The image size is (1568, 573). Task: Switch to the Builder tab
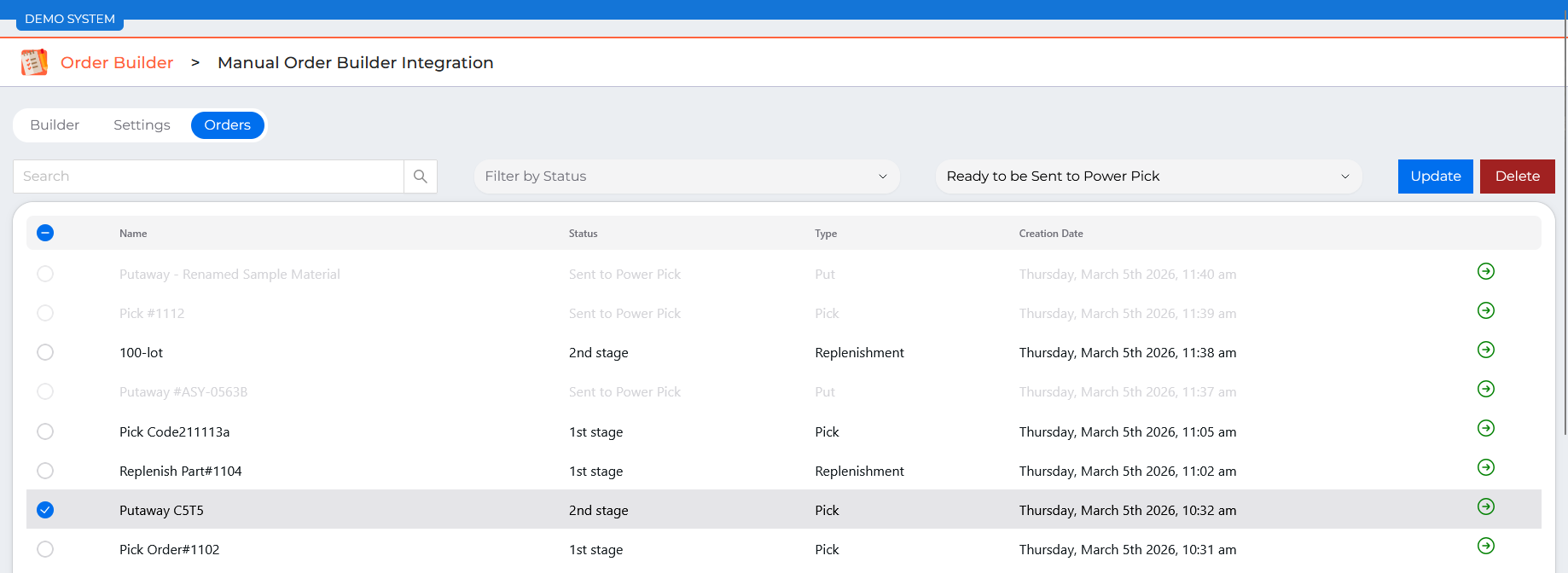55,125
